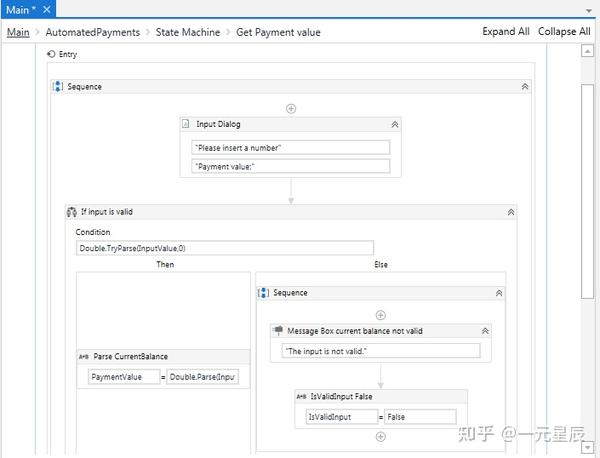Navigate to Main in the breadcrumb
The image size is (600, 458).
click(18, 32)
